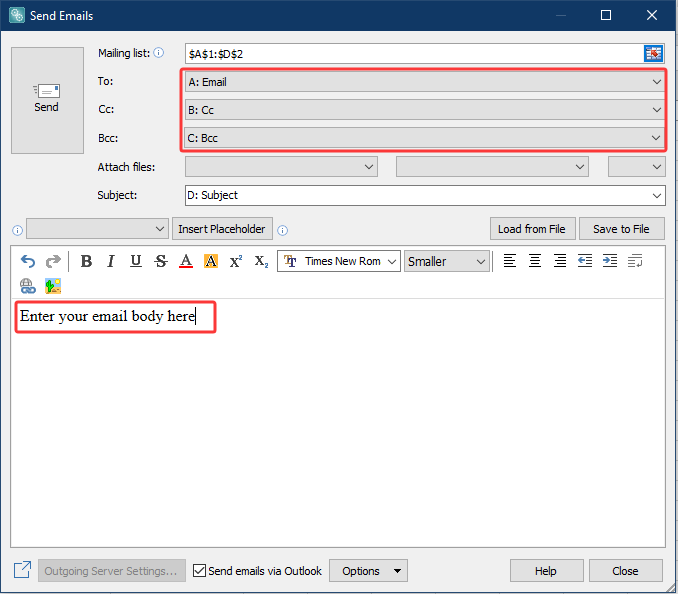
Task: Apply italic formatting
Action: pos(111,261)
